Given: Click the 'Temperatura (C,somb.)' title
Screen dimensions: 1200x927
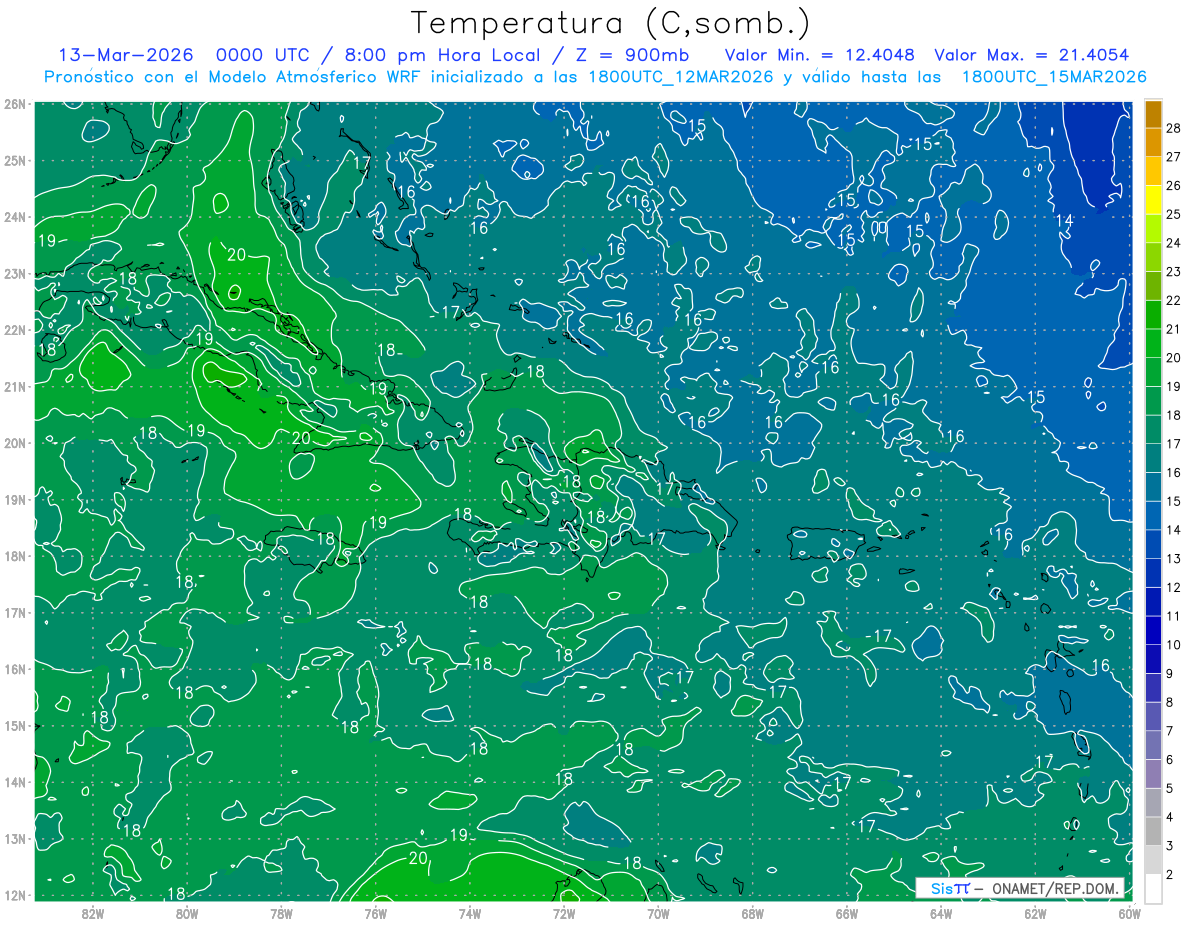Looking at the screenshot, I should 611,23.
